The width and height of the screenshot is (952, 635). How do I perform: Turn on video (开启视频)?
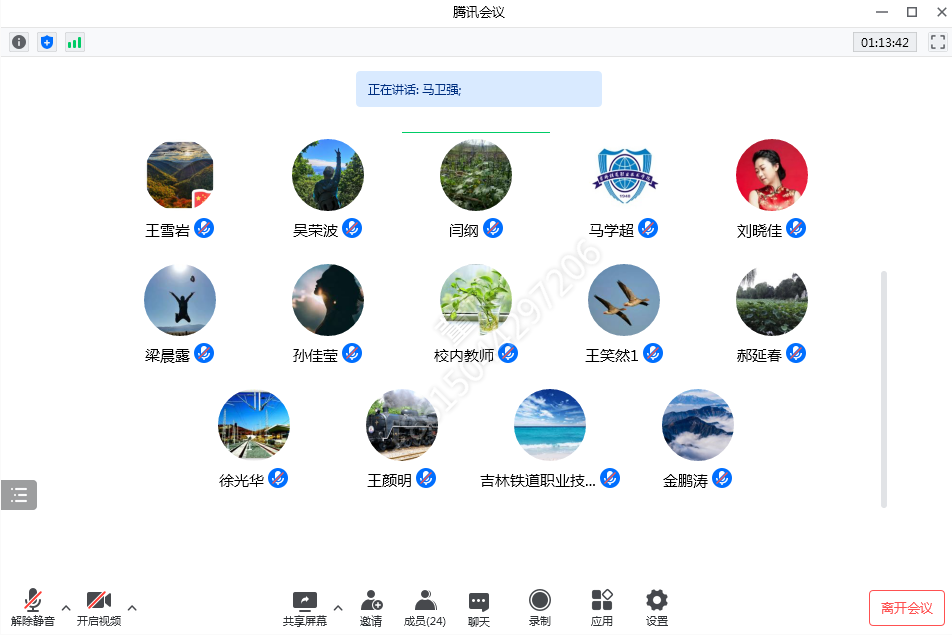[x=98, y=608]
